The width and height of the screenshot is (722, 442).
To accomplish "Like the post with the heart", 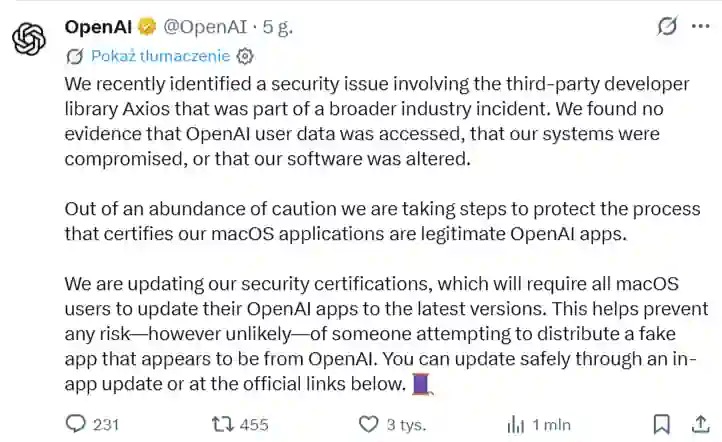I will (x=369, y=423).
